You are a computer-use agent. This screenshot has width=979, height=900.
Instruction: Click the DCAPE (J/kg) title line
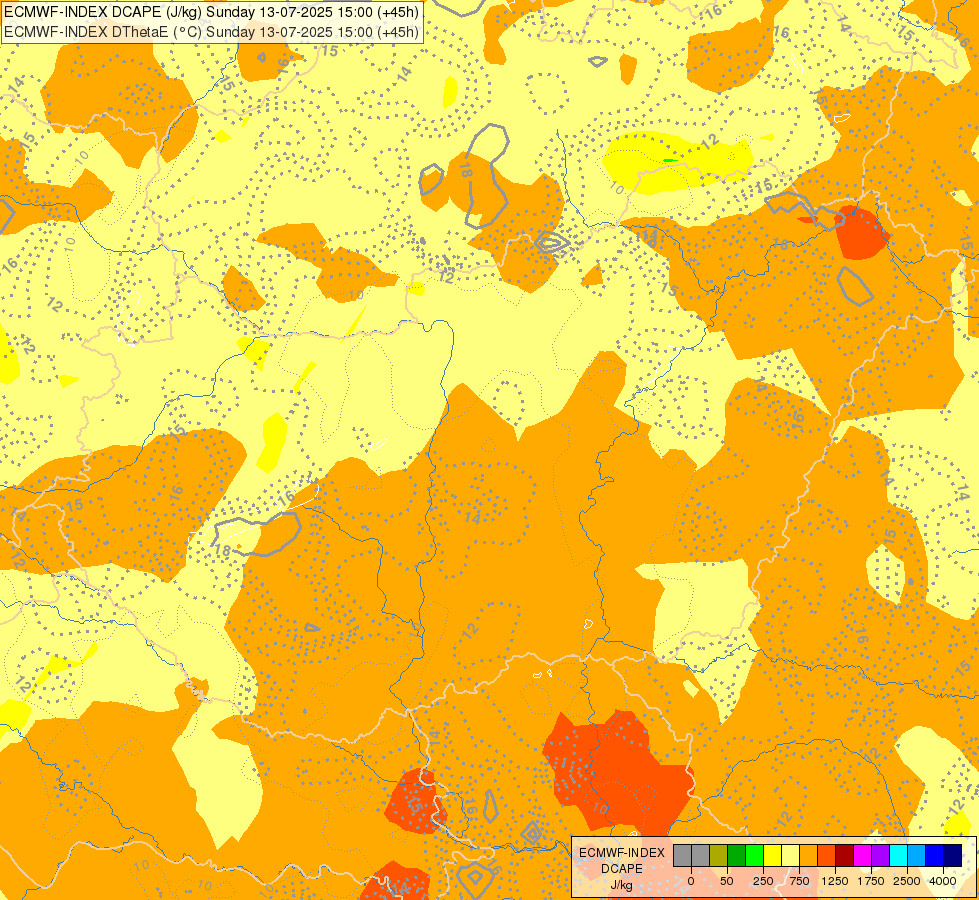coord(211,12)
